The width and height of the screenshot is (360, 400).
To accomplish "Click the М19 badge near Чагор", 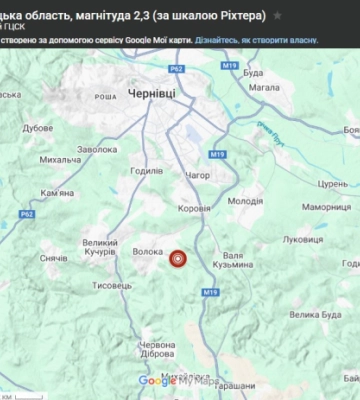I will (218, 154).
